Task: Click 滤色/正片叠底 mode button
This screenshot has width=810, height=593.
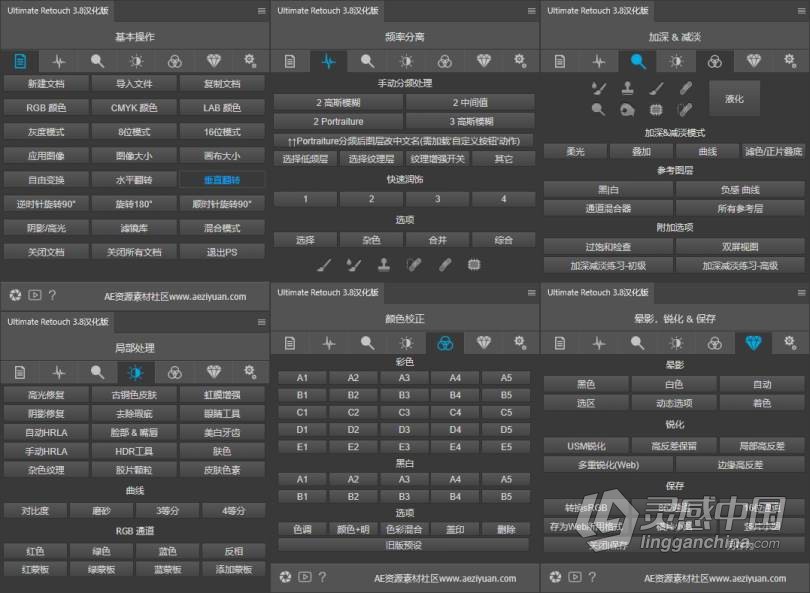Action: 773,151
